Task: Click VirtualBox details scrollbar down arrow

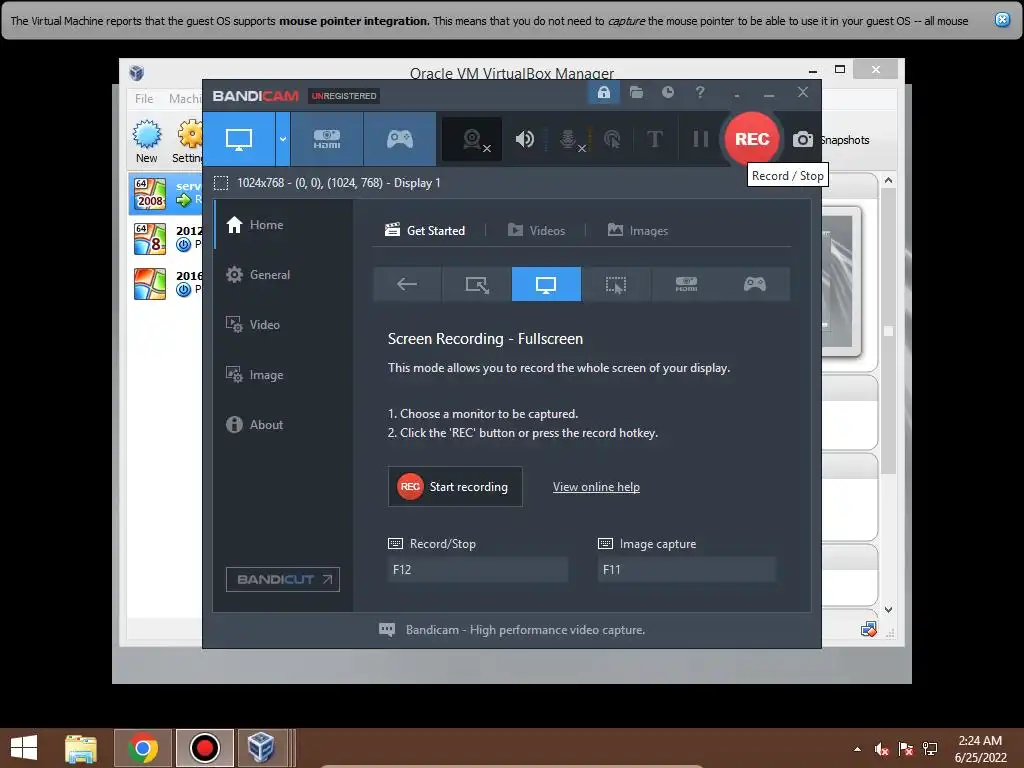Action: 888,609
